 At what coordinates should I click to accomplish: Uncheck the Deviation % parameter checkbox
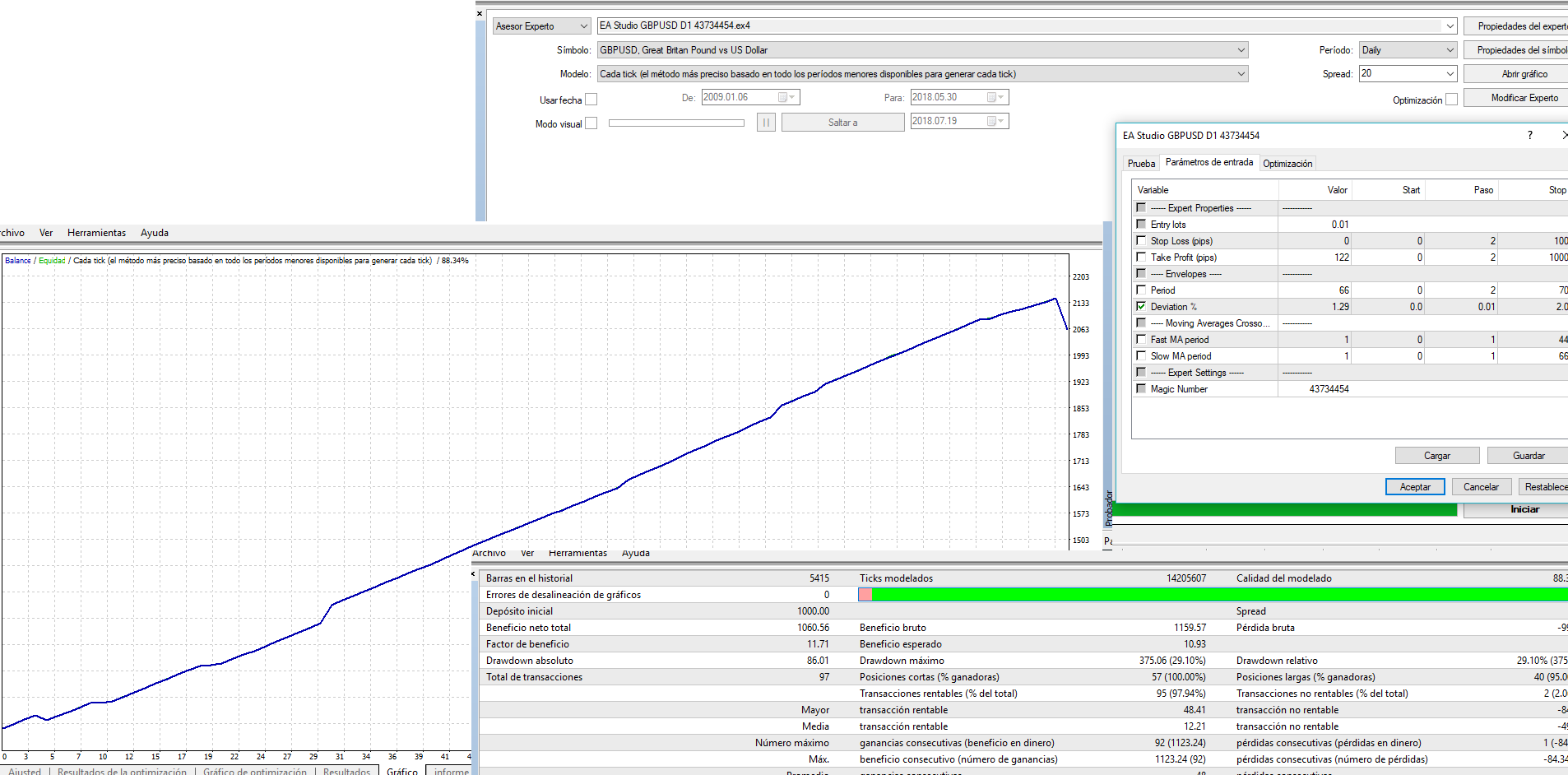(1141, 306)
